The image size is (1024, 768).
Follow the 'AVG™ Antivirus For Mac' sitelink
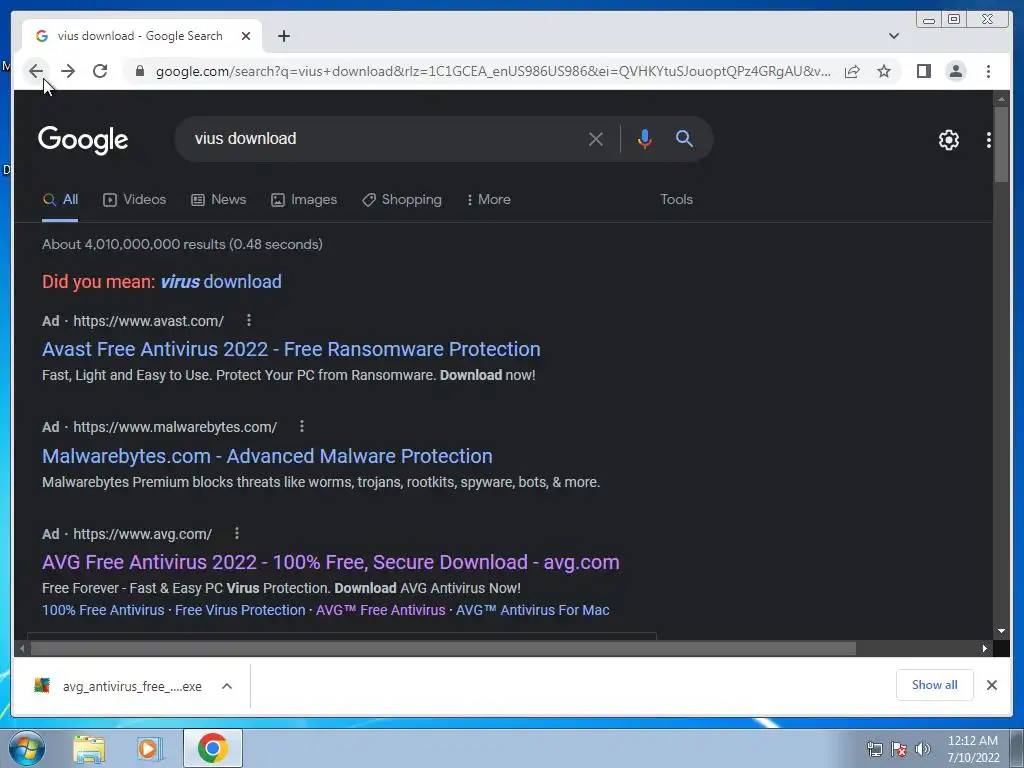tap(533, 610)
